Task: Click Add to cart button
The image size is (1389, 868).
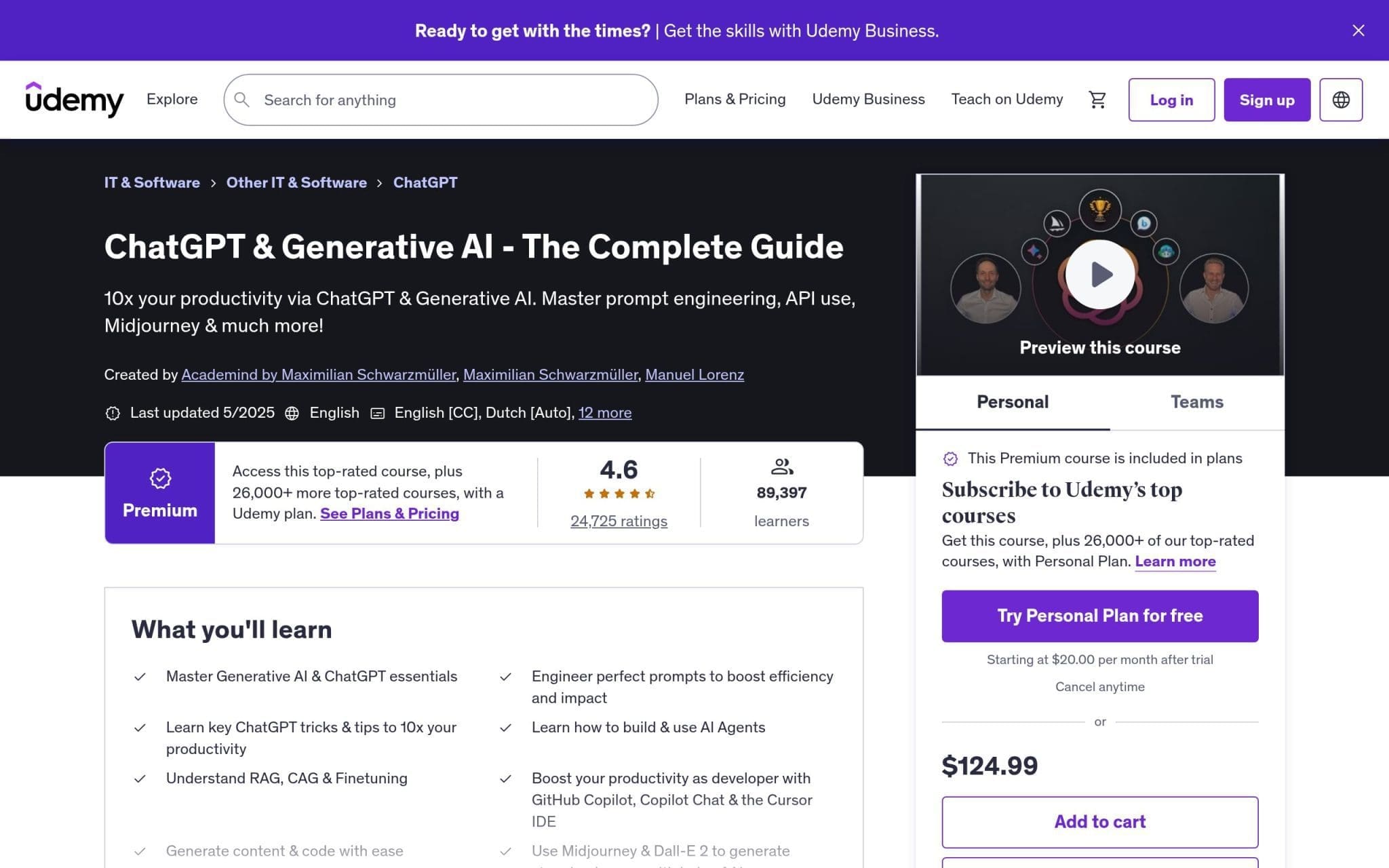Action: (x=1100, y=822)
